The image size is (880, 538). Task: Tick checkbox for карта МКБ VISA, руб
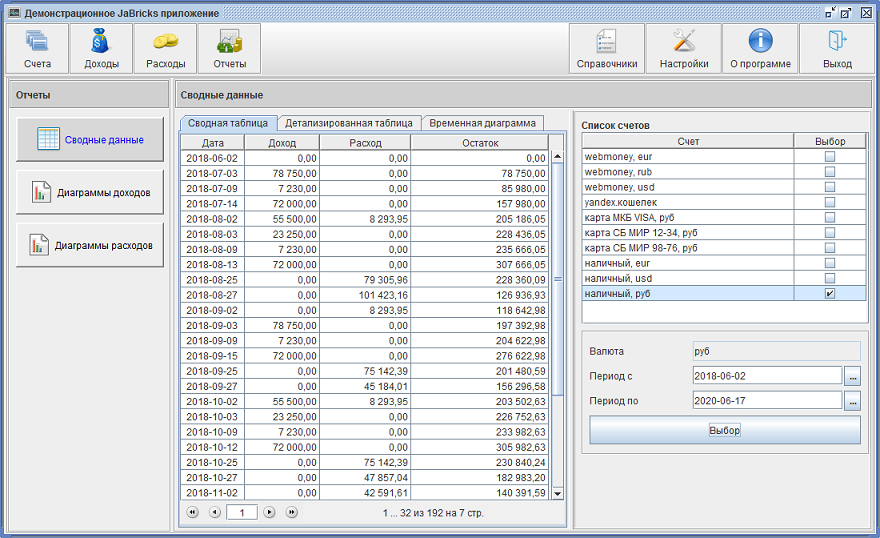[x=829, y=217]
